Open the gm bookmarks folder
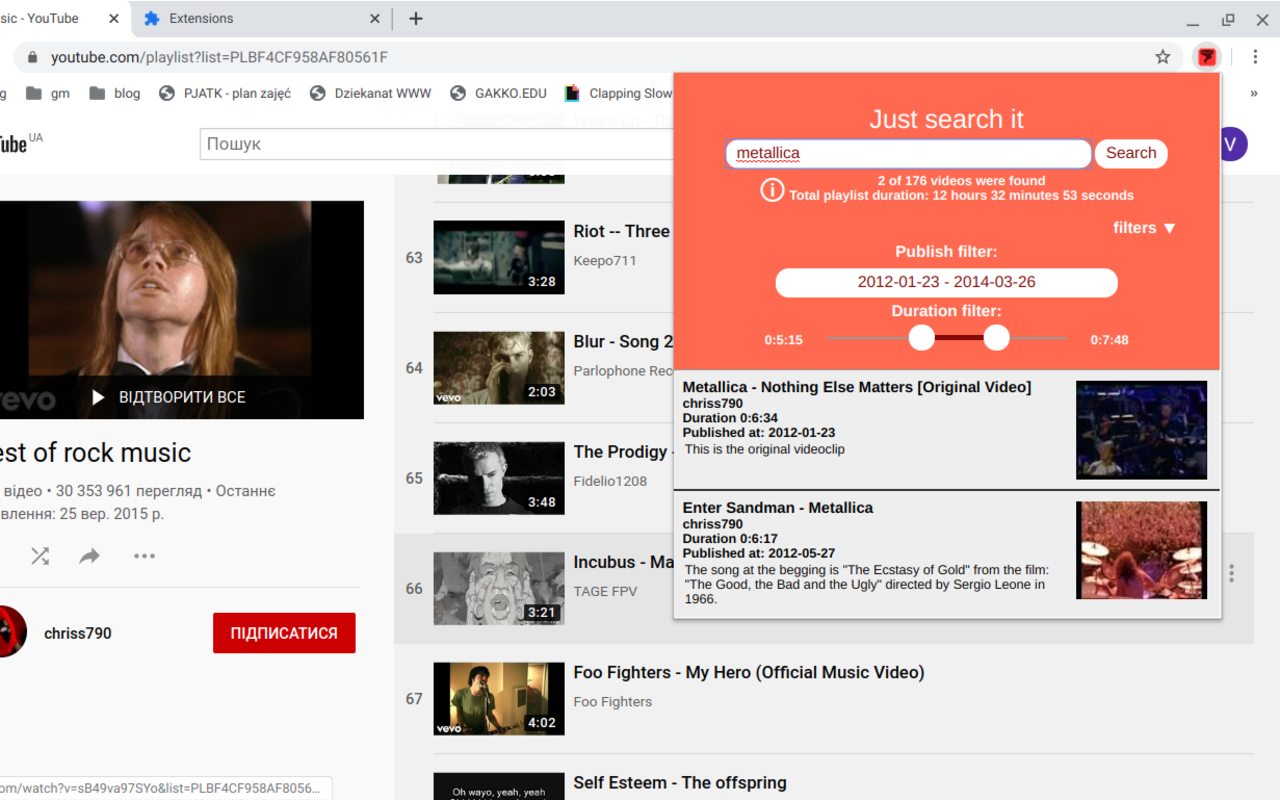The height and width of the screenshot is (800, 1280). (48, 93)
